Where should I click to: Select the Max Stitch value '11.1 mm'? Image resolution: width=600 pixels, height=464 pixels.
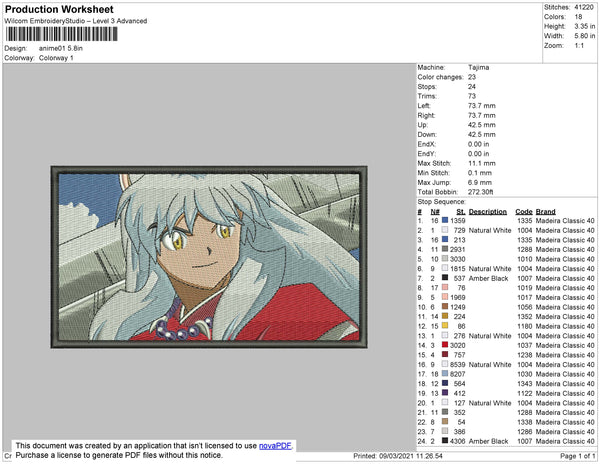coord(482,163)
